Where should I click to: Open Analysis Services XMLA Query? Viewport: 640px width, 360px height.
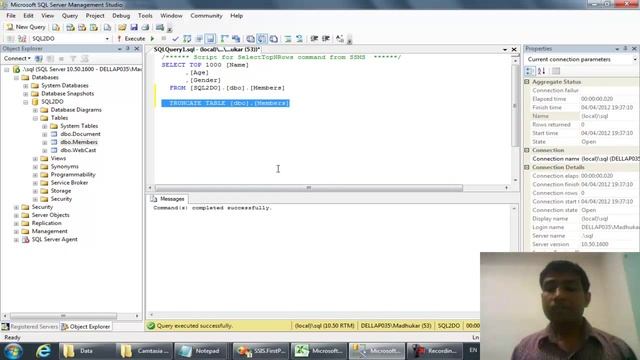pyautogui.click(x=94, y=27)
